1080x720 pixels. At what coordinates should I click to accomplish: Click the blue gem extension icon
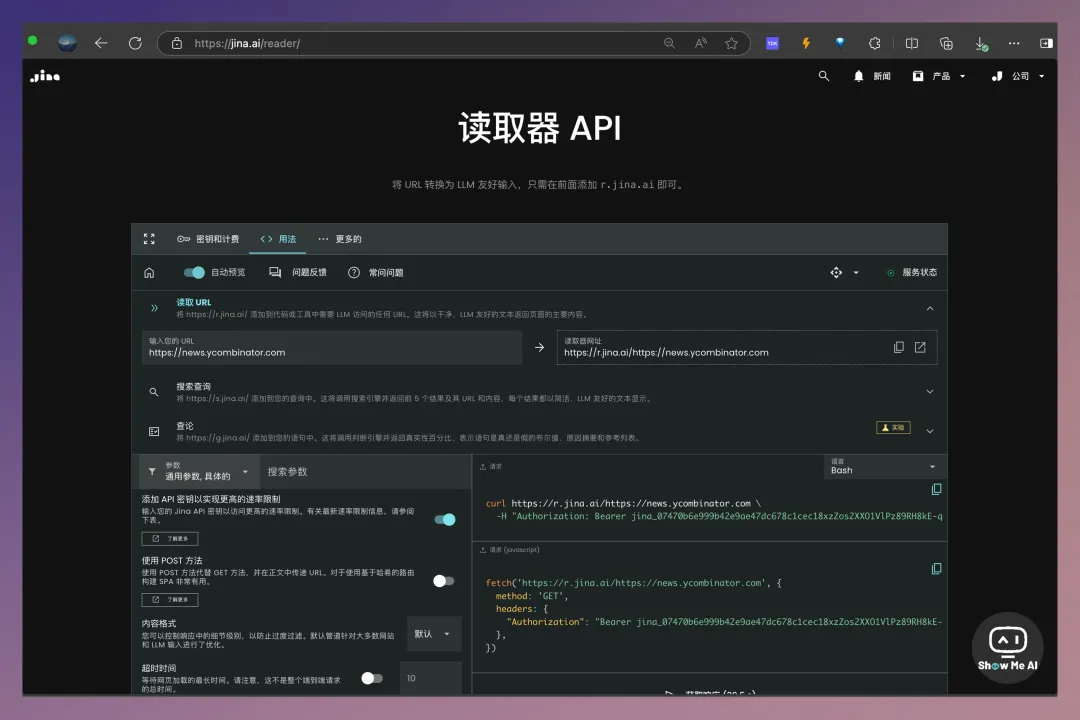click(x=840, y=43)
